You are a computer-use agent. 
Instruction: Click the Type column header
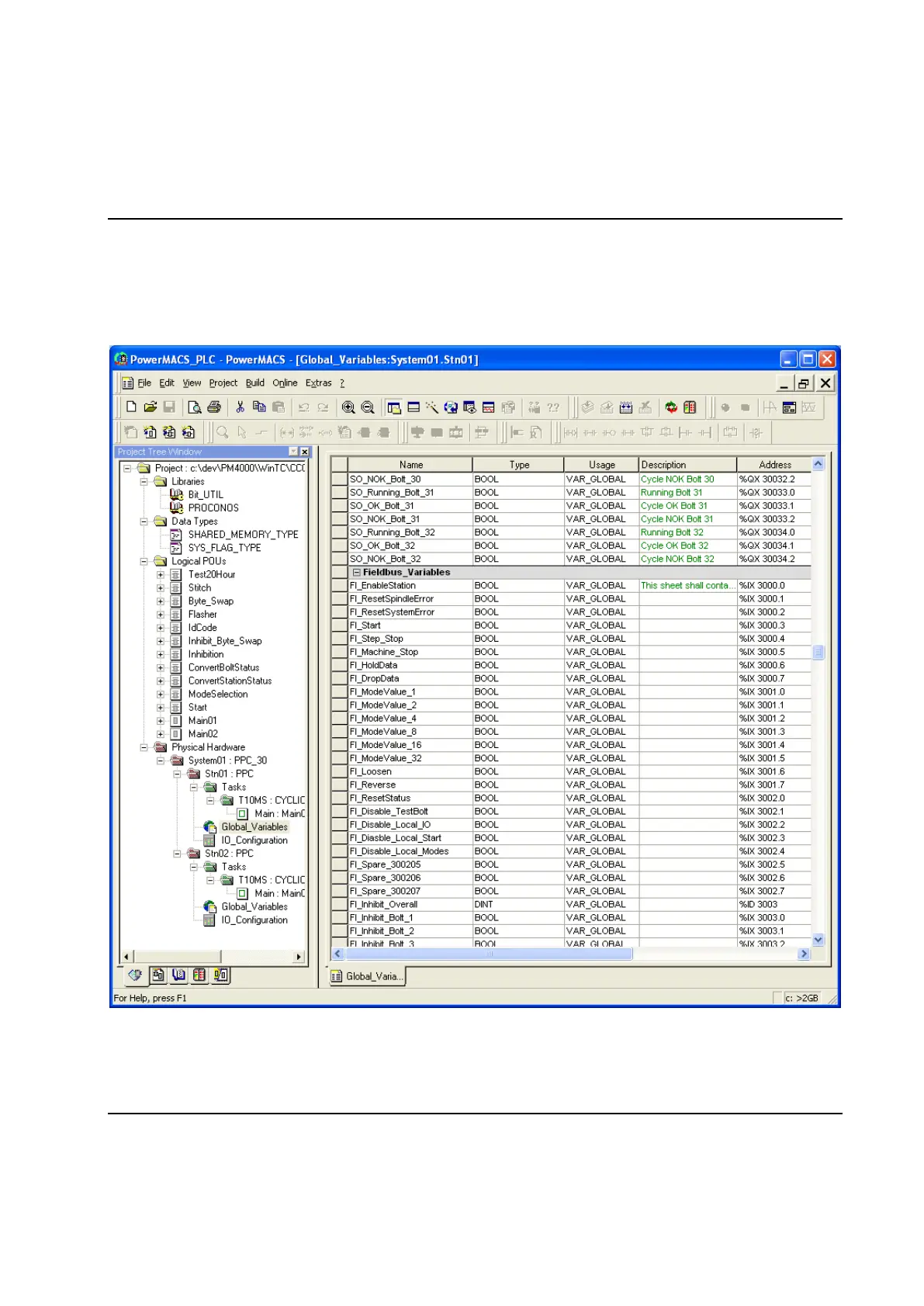click(x=518, y=465)
